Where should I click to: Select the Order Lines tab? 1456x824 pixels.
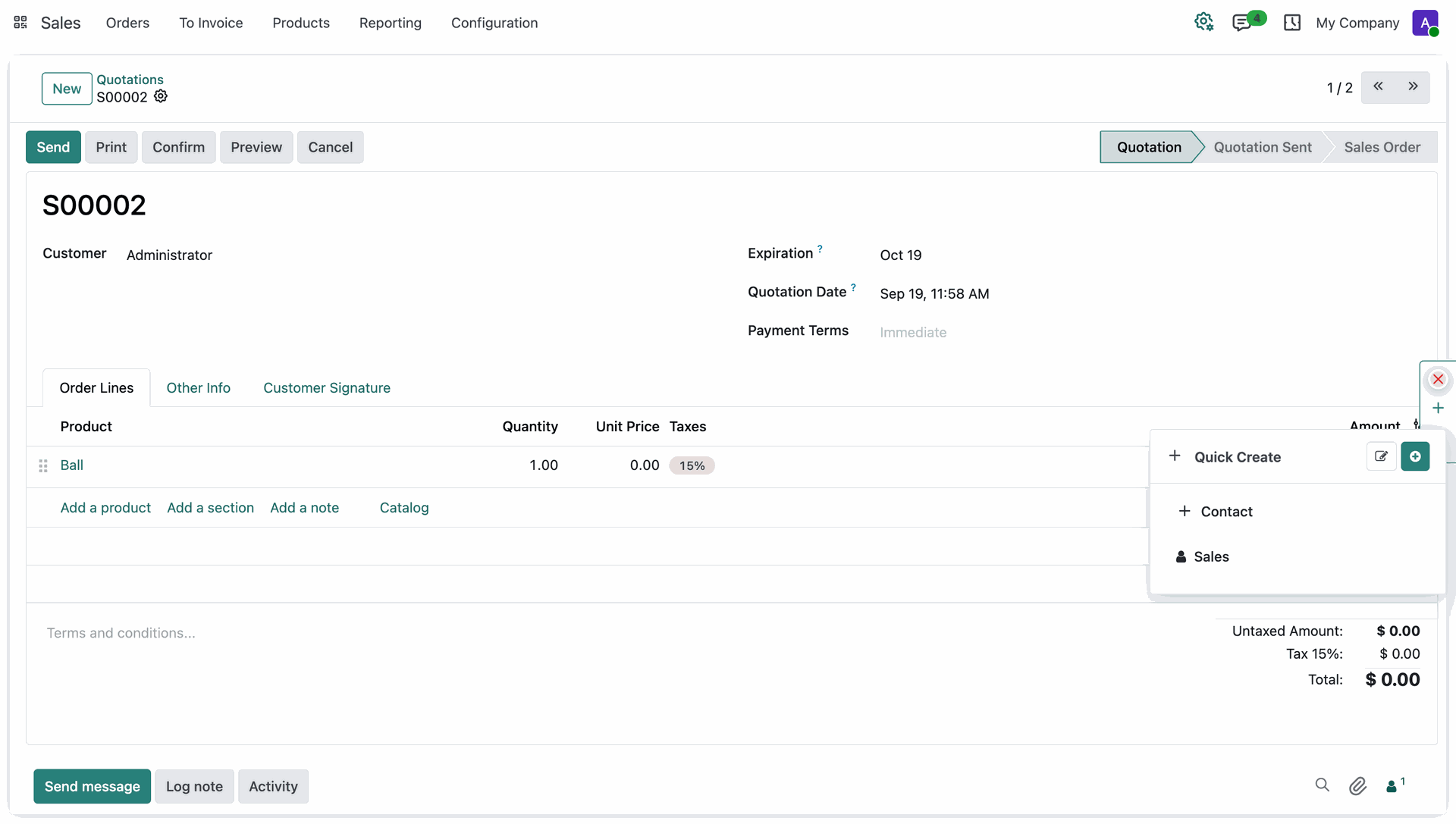(96, 388)
